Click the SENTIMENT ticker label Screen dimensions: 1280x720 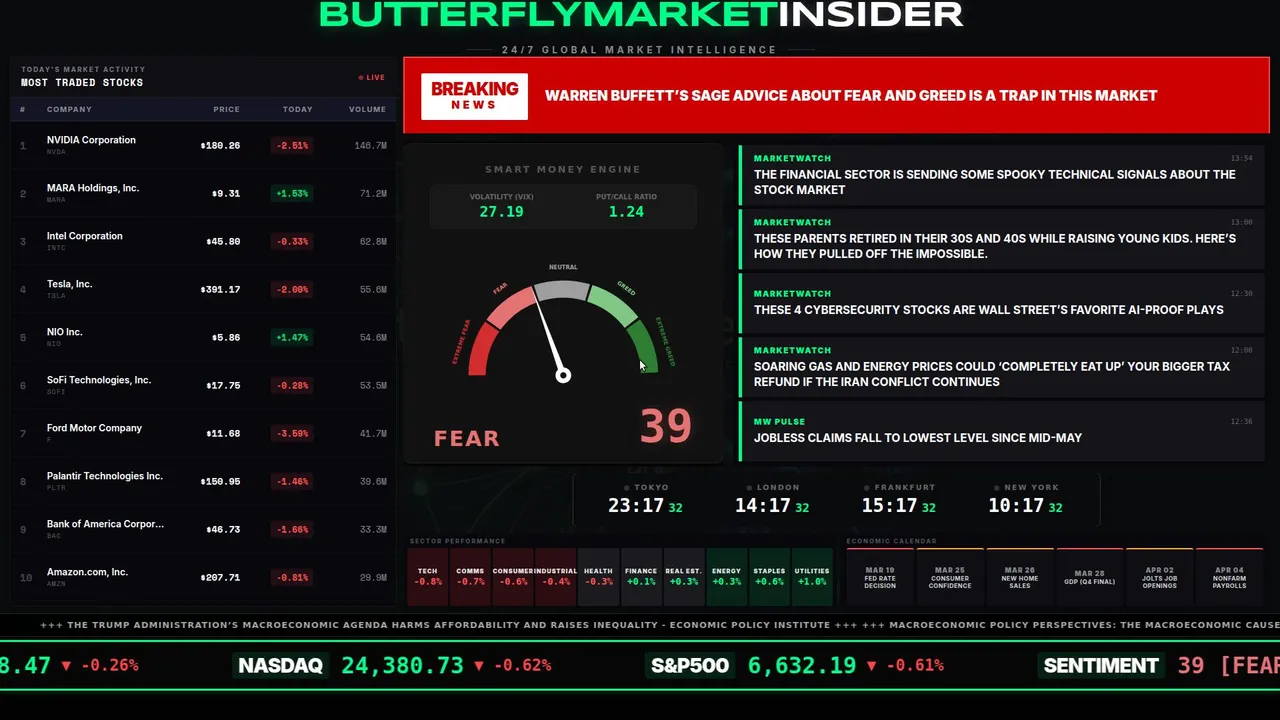click(x=1101, y=666)
